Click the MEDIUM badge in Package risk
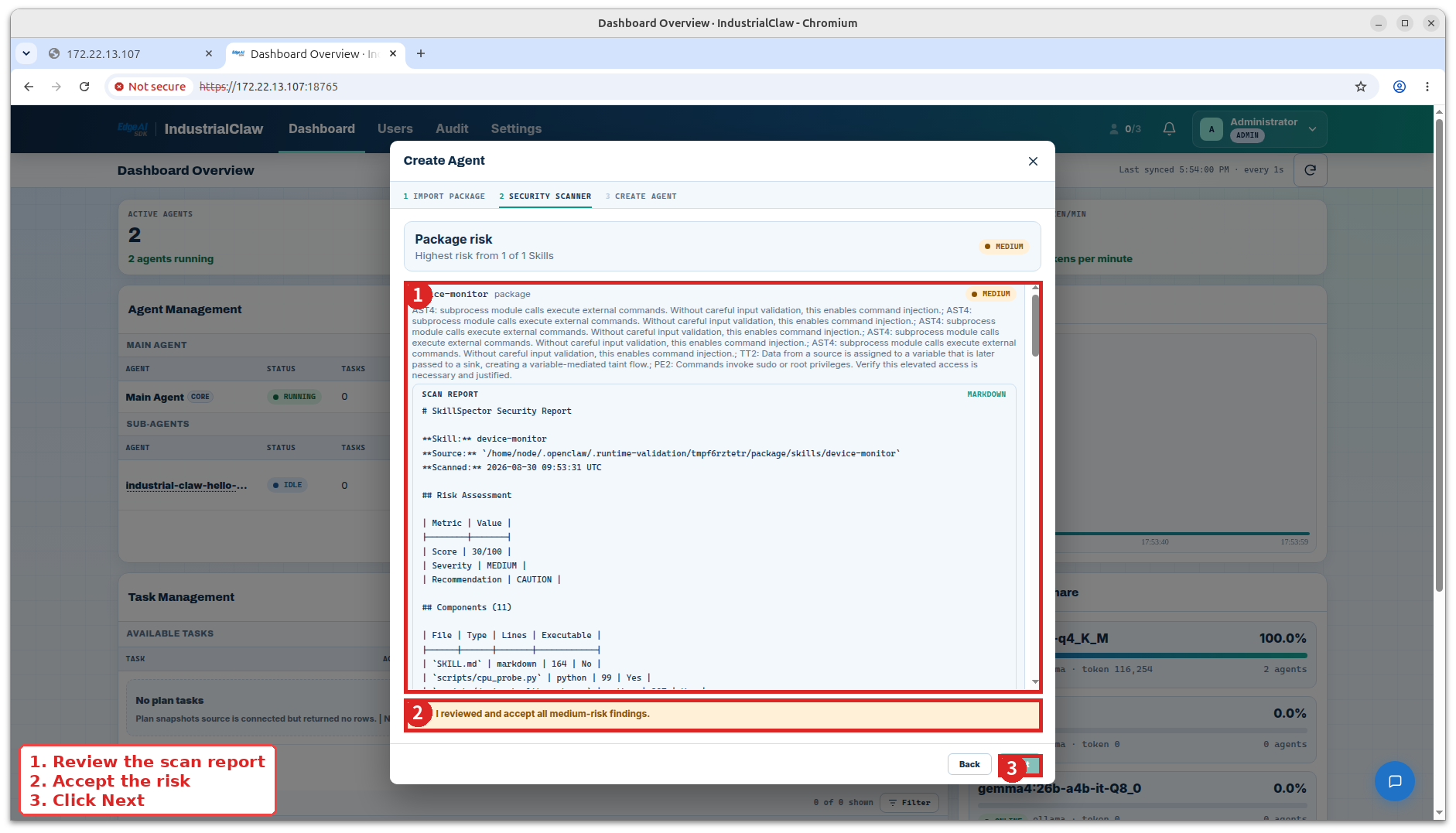Image resolution: width=1456 pixels, height=833 pixels. pos(1003,247)
